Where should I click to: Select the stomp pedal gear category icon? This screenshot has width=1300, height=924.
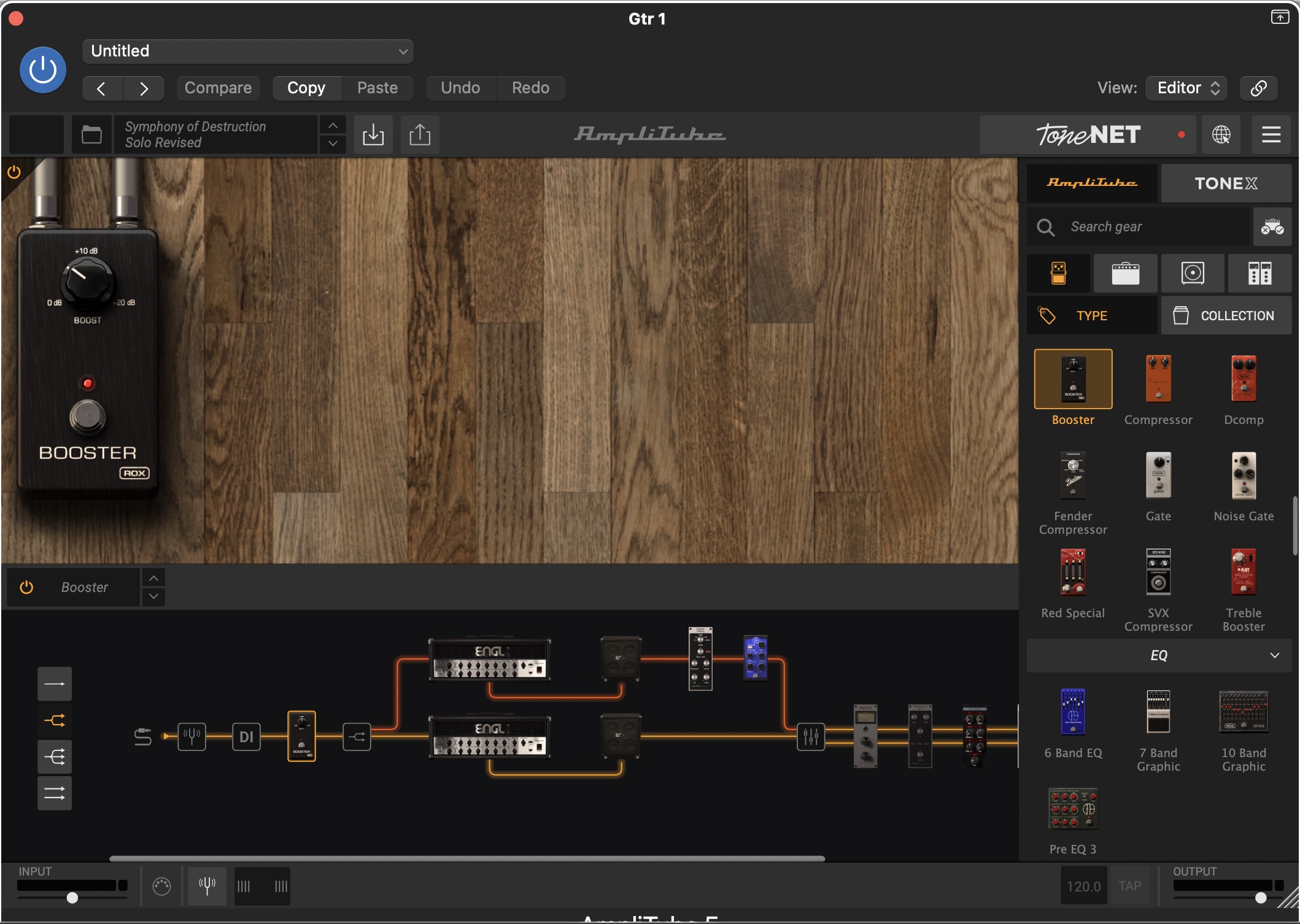1059,274
